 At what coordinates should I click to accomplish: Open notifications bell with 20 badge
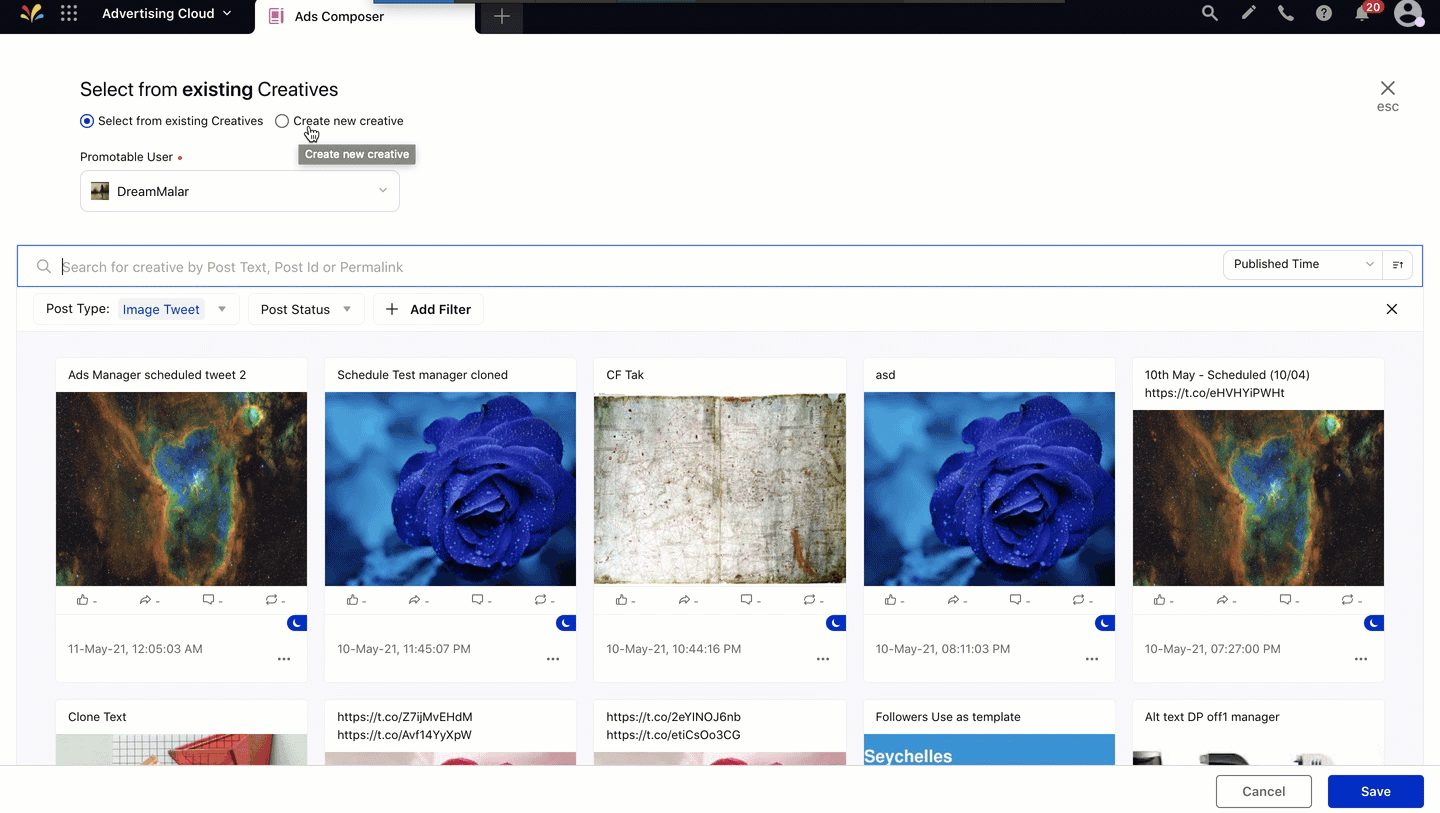point(1364,13)
